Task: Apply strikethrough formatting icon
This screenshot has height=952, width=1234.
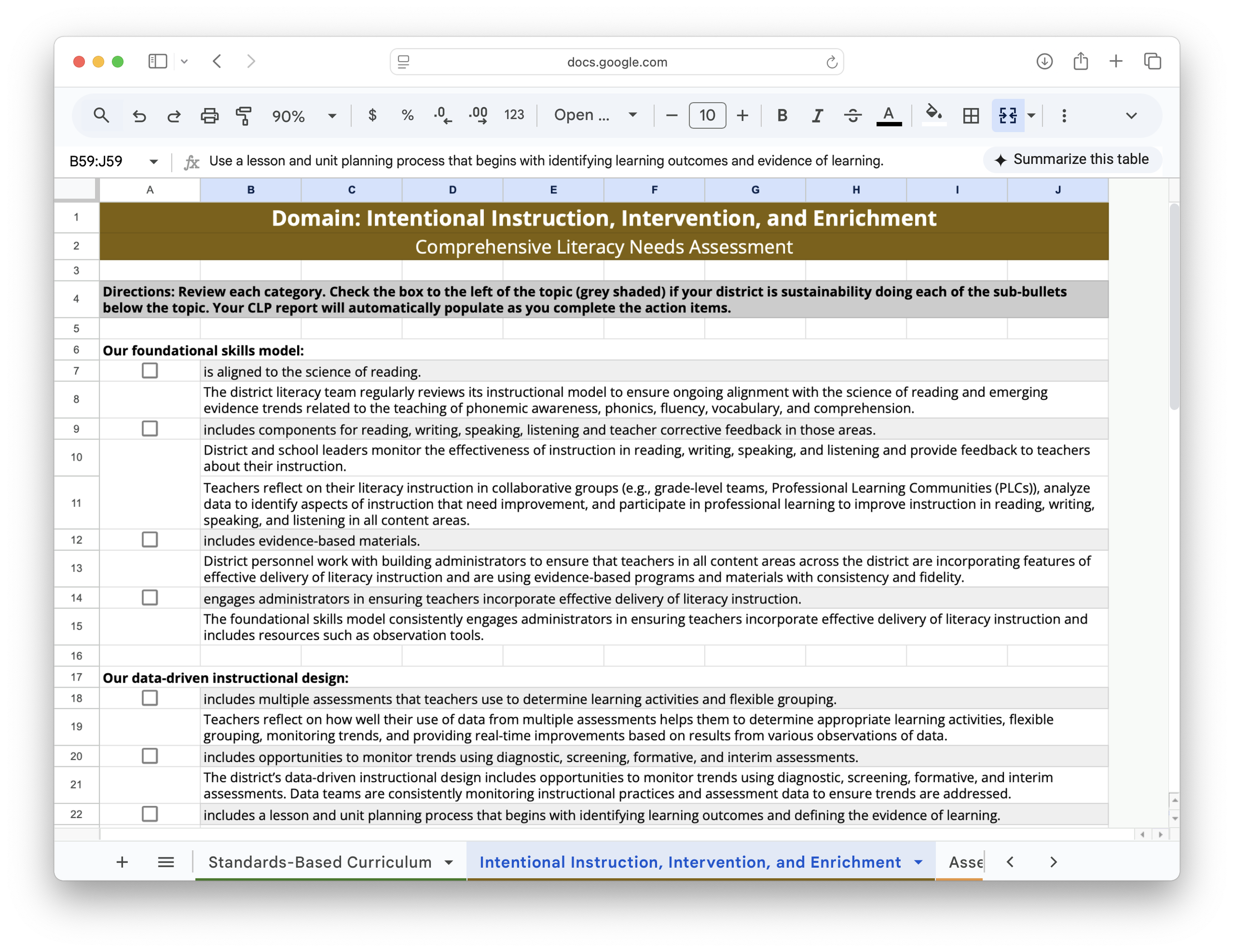Action: pyautogui.click(x=852, y=116)
